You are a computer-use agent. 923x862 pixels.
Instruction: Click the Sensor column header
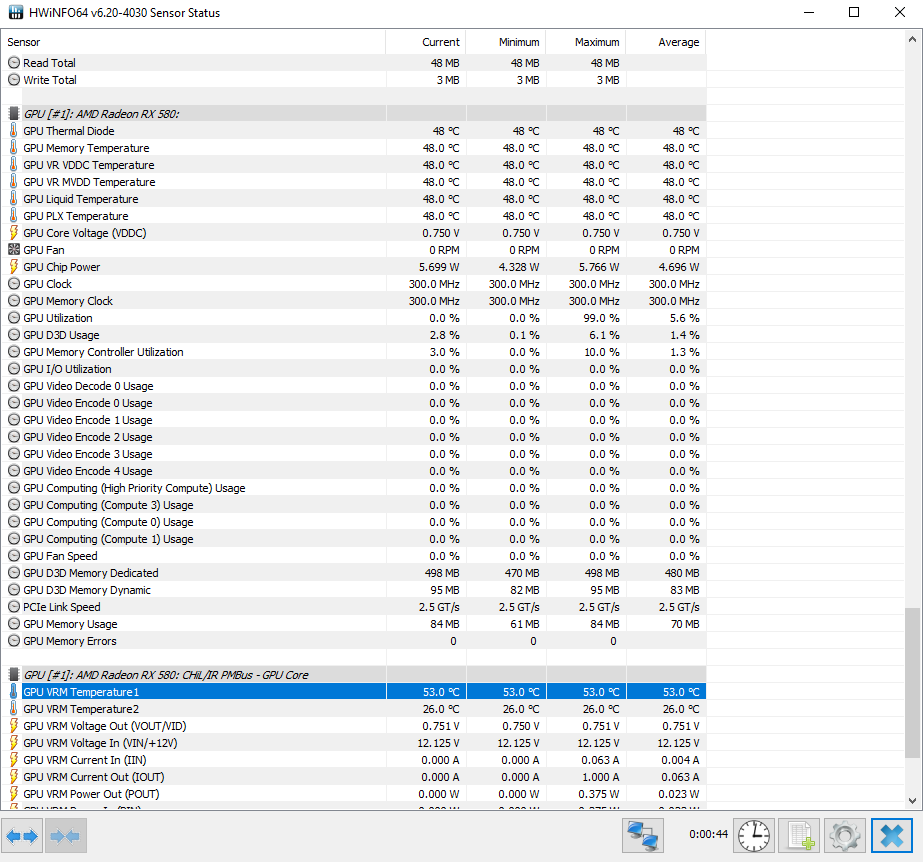coord(193,42)
